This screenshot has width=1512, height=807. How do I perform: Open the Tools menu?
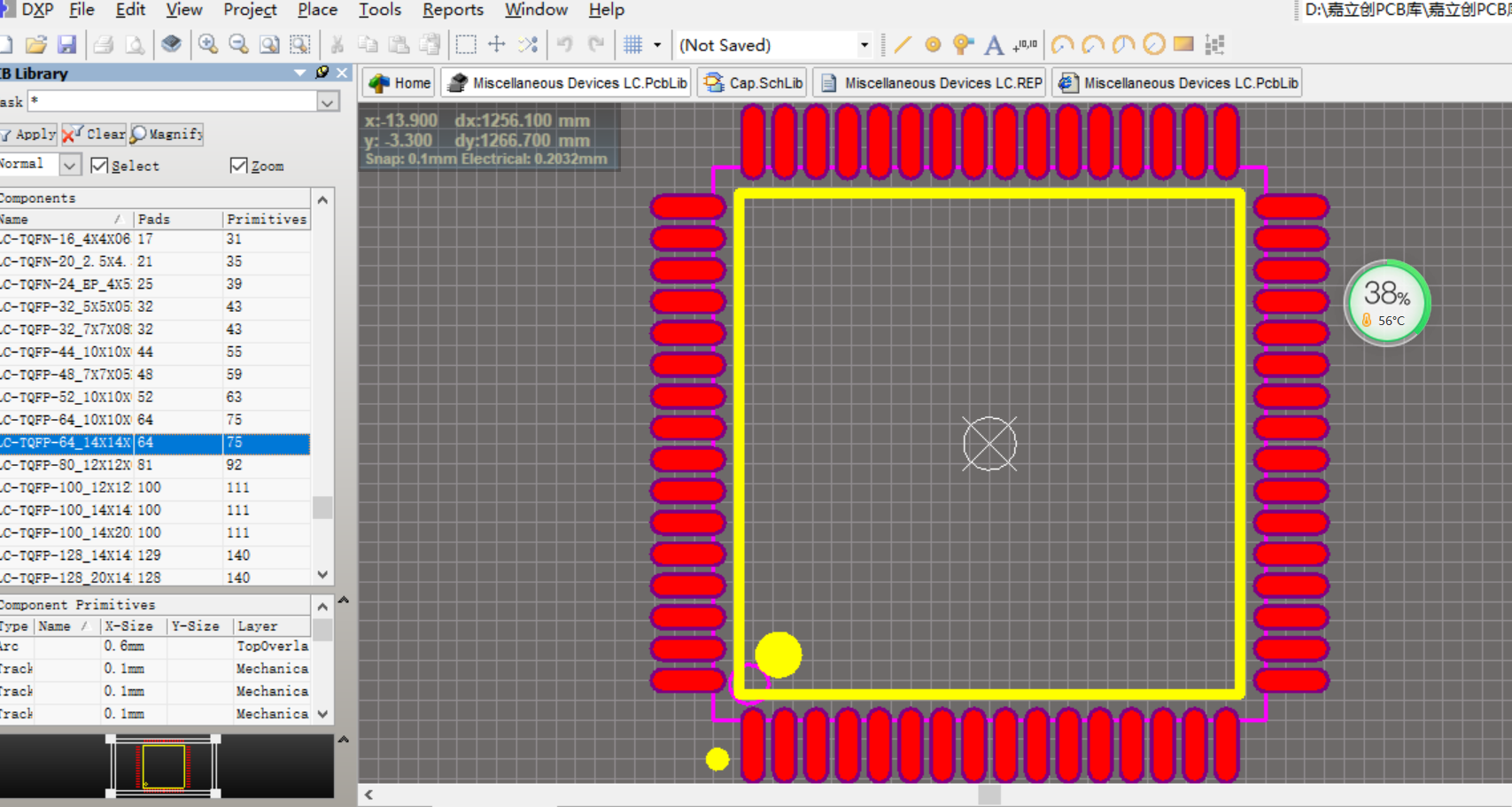click(380, 10)
